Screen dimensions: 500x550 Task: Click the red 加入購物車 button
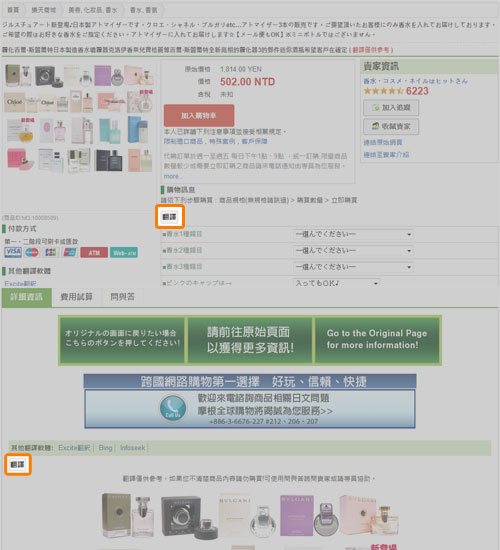(x=199, y=115)
